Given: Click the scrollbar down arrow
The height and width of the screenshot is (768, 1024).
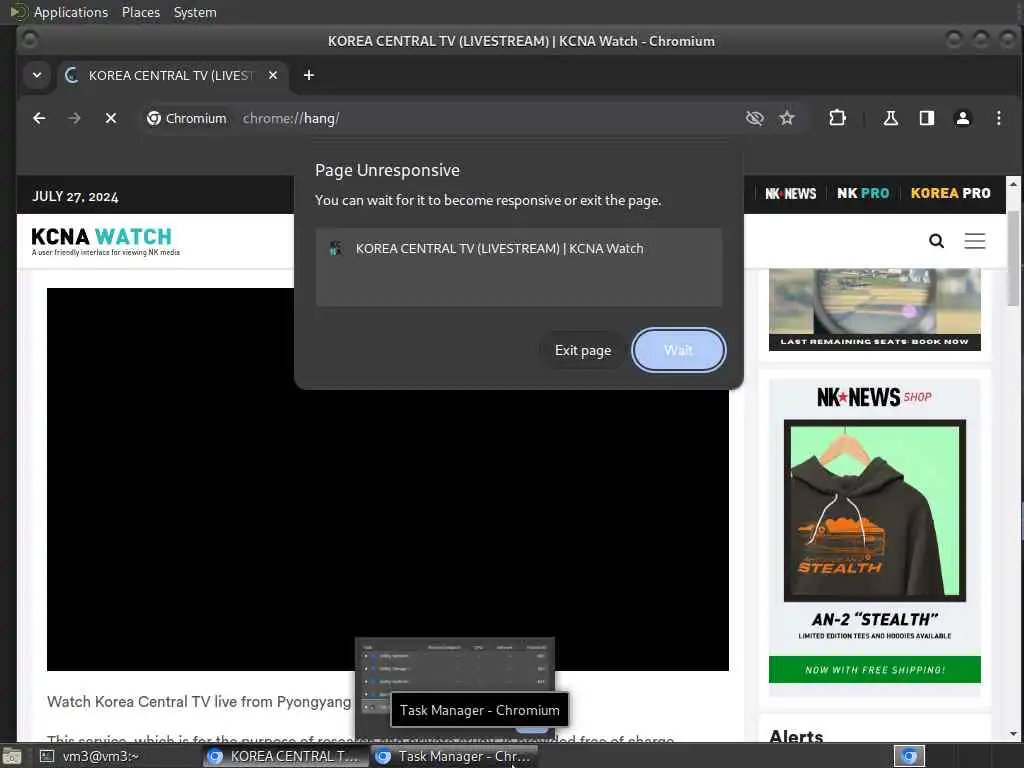Looking at the screenshot, I should [x=1013, y=734].
